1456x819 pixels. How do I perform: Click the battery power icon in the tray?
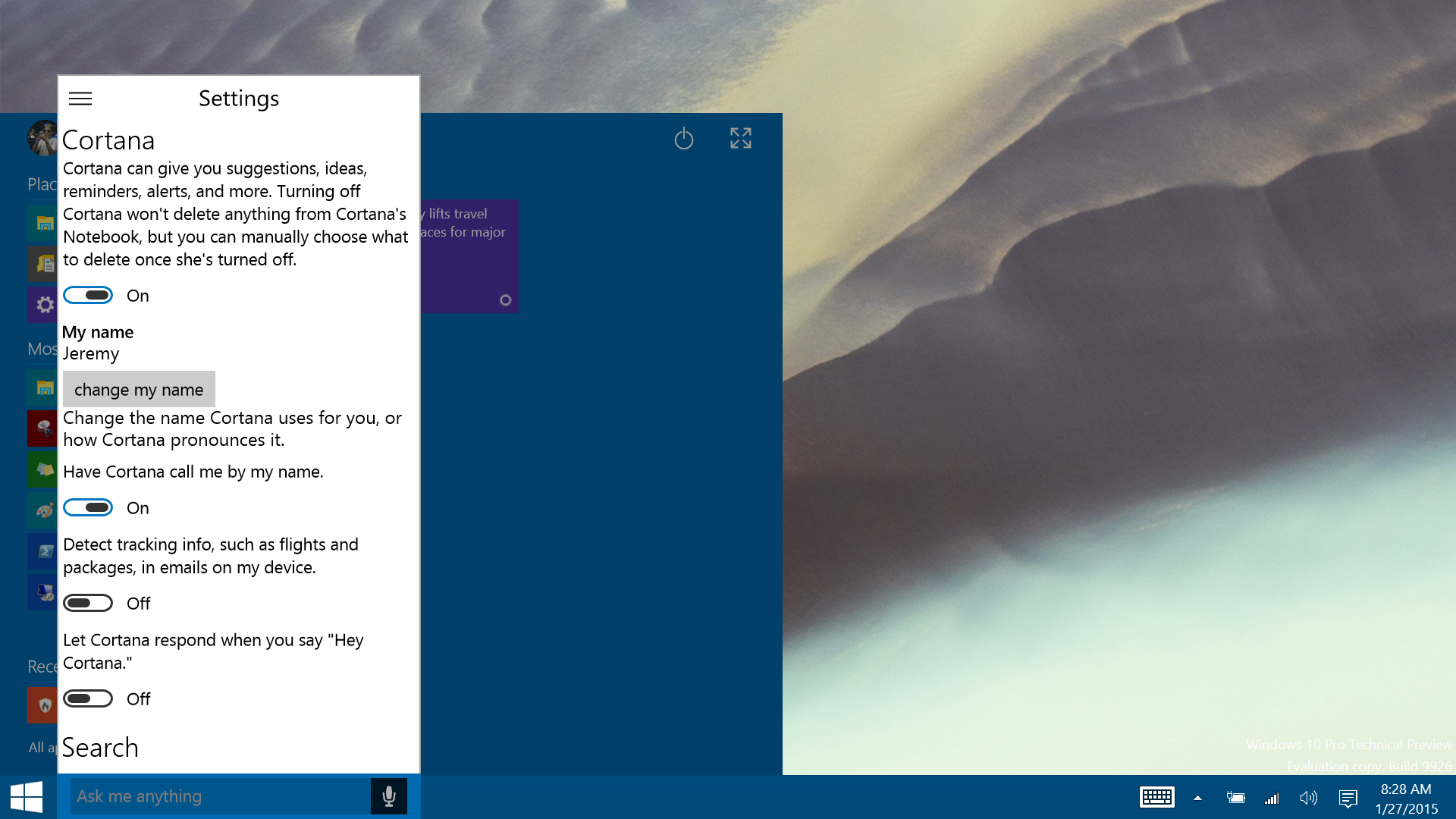click(1235, 798)
